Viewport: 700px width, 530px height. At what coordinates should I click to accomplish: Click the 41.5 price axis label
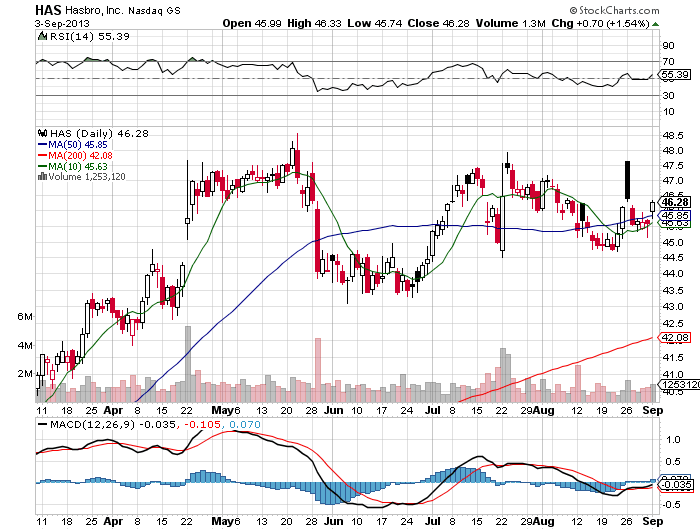pos(672,358)
